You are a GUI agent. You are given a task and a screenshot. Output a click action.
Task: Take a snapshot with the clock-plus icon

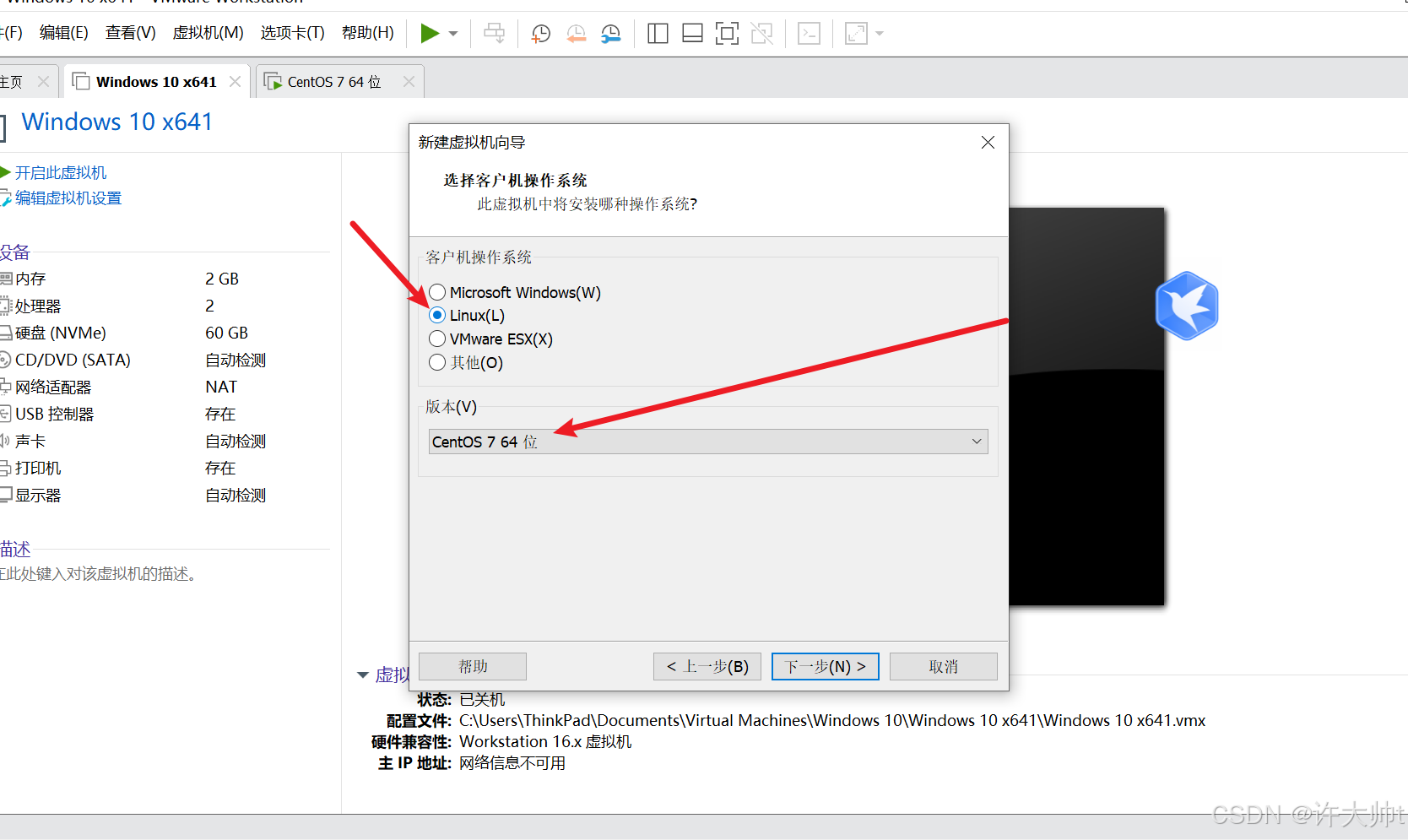click(x=540, y=33)
